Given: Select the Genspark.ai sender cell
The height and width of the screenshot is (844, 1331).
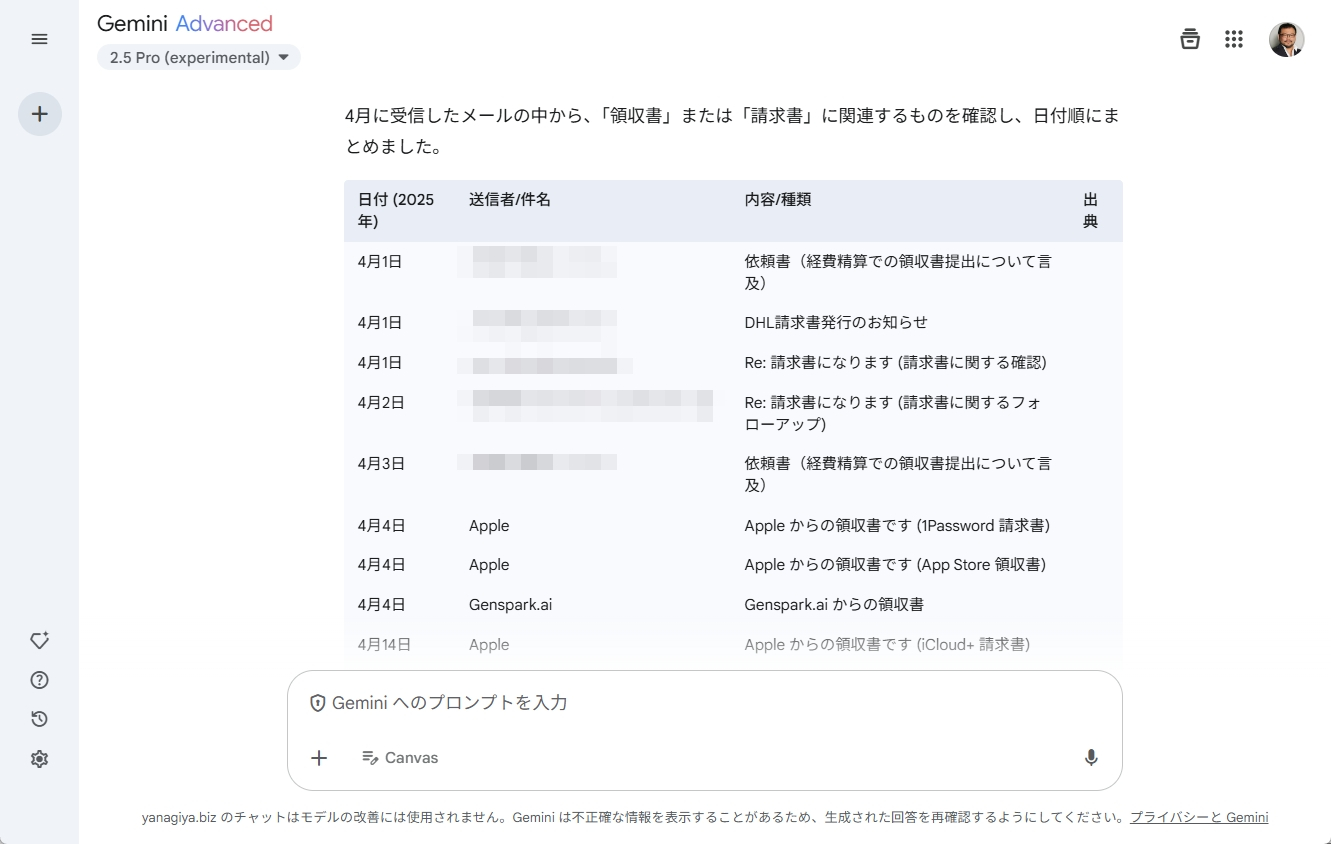Looking at the screenshot, I should coord(510,605).
